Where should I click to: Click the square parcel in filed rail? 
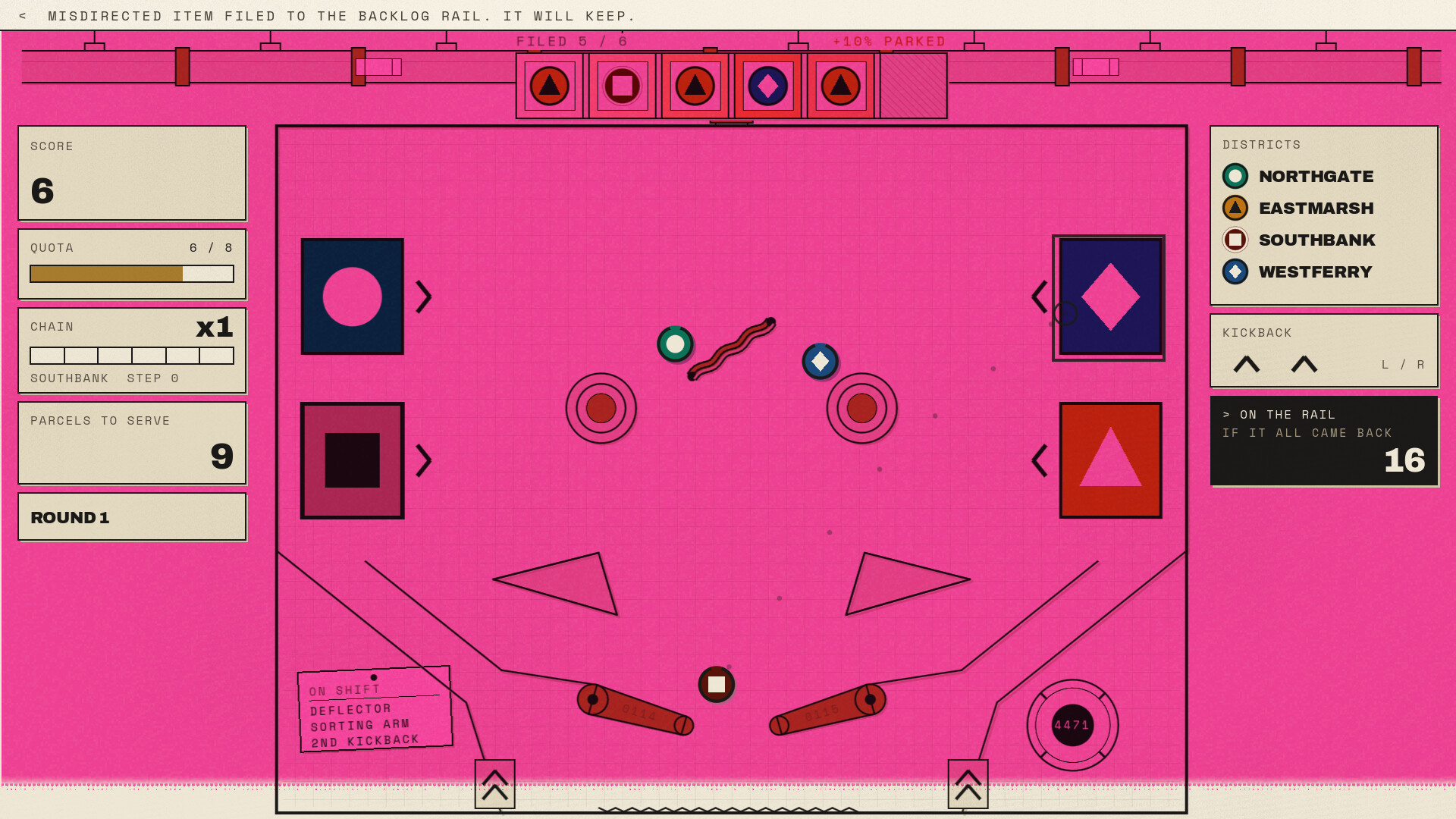[x=622, y=86]
